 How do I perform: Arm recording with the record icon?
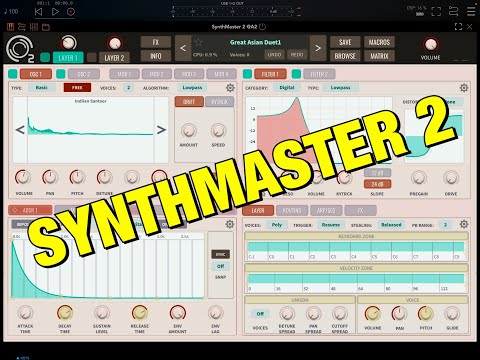(x=71, y=12)
